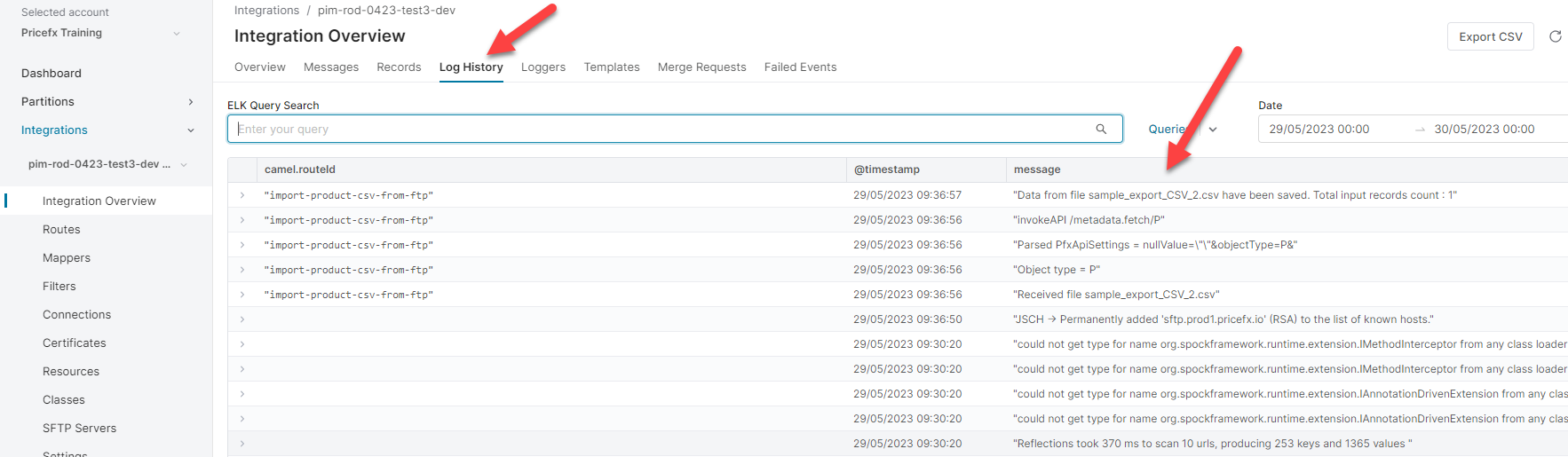Click the refresh icon beside Export CSV

(1555, 36)
